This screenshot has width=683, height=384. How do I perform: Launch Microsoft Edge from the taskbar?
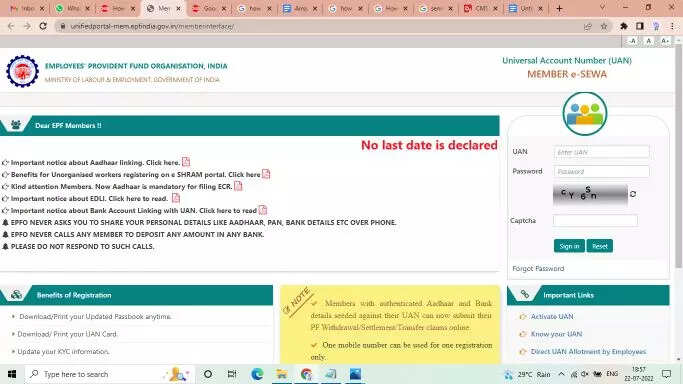coord(257,374)
